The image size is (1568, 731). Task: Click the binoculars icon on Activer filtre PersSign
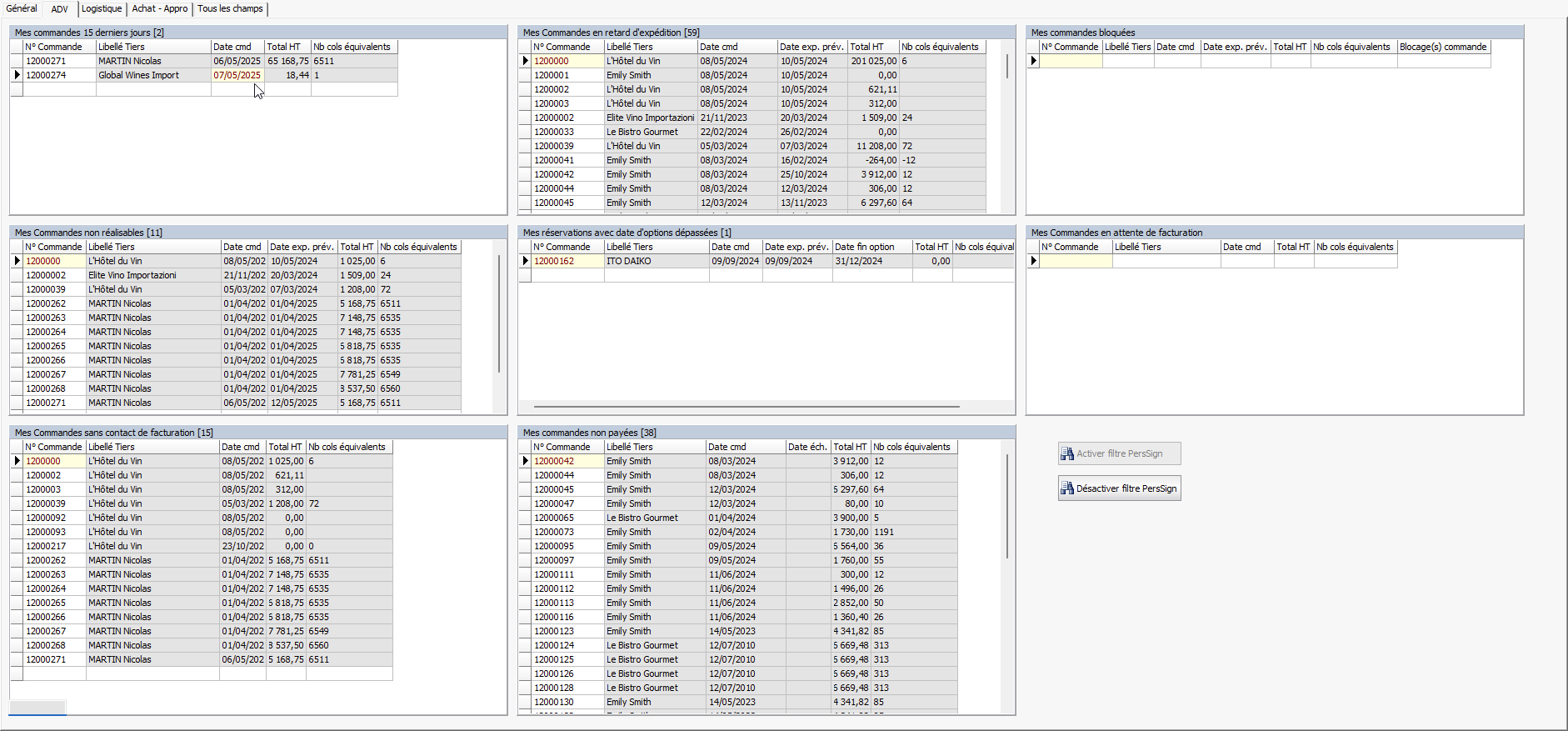1066,453
